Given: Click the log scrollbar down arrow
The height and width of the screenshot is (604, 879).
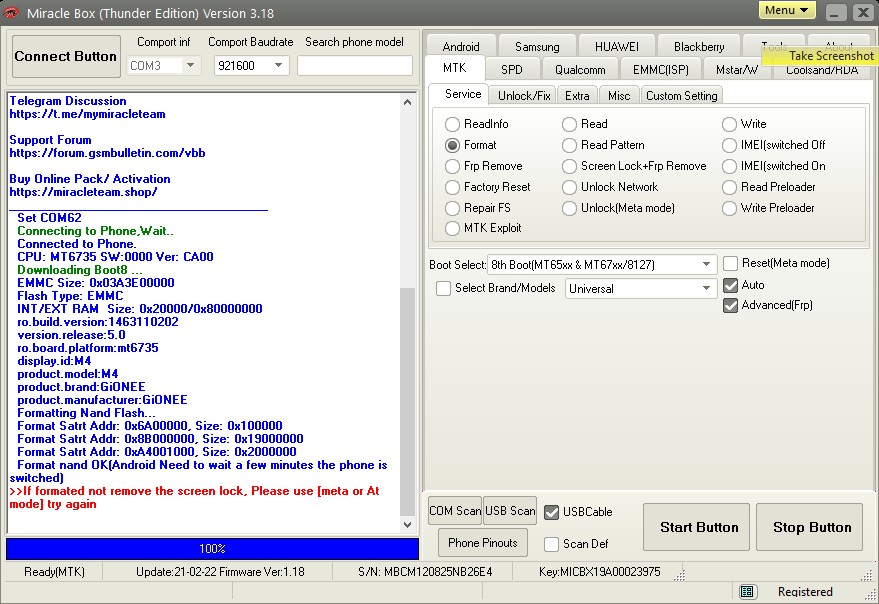Looking at the screenshot, I should pyautogui.click(x=408, y=525).
